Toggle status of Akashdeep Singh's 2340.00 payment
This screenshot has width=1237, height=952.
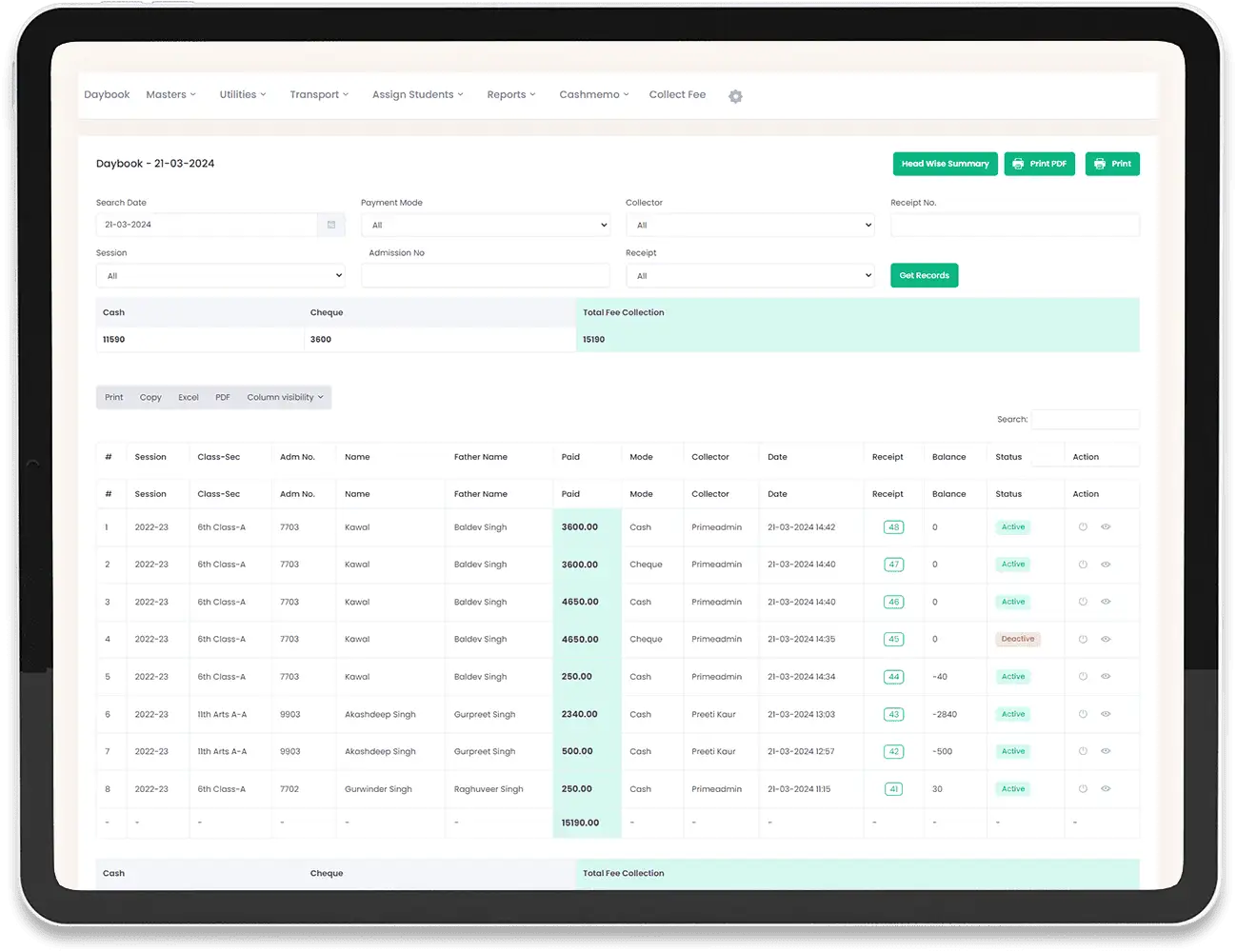coord(1084,714)
